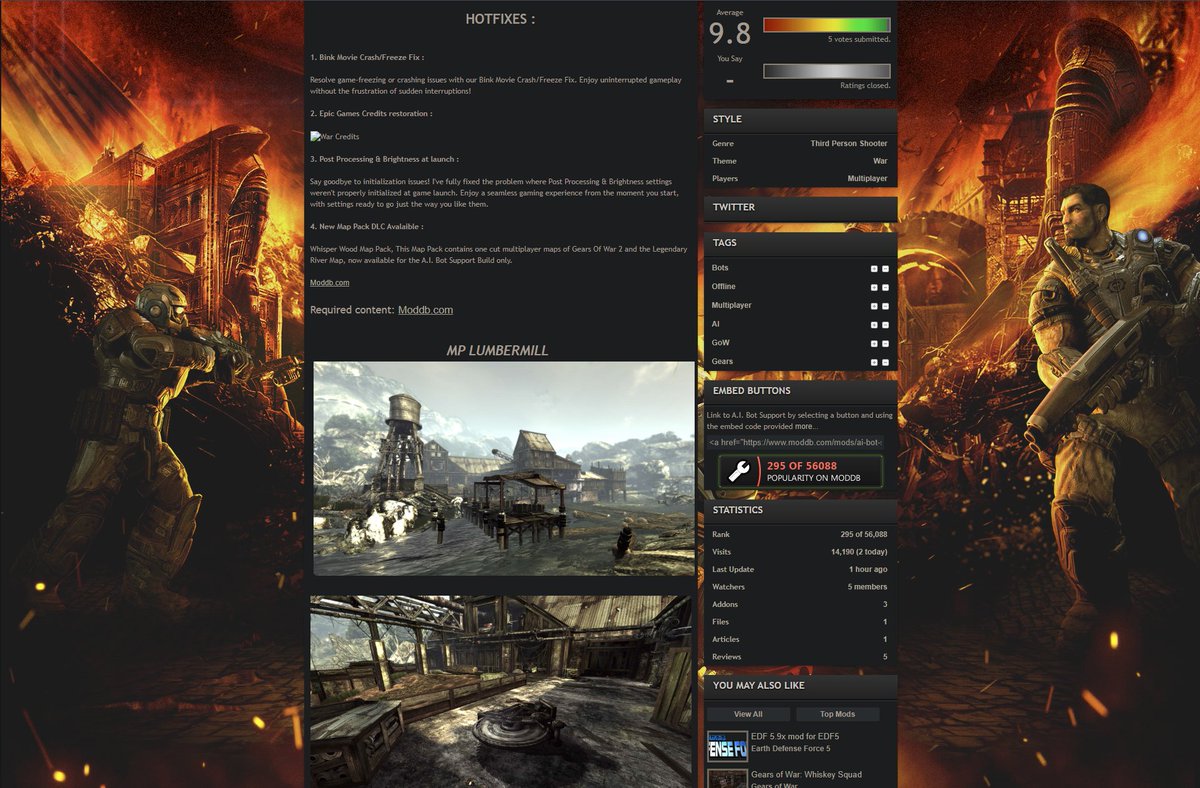Click minus icon next to GoW tag
Viewport: 1200px width, 788px height.
[885, 343]
